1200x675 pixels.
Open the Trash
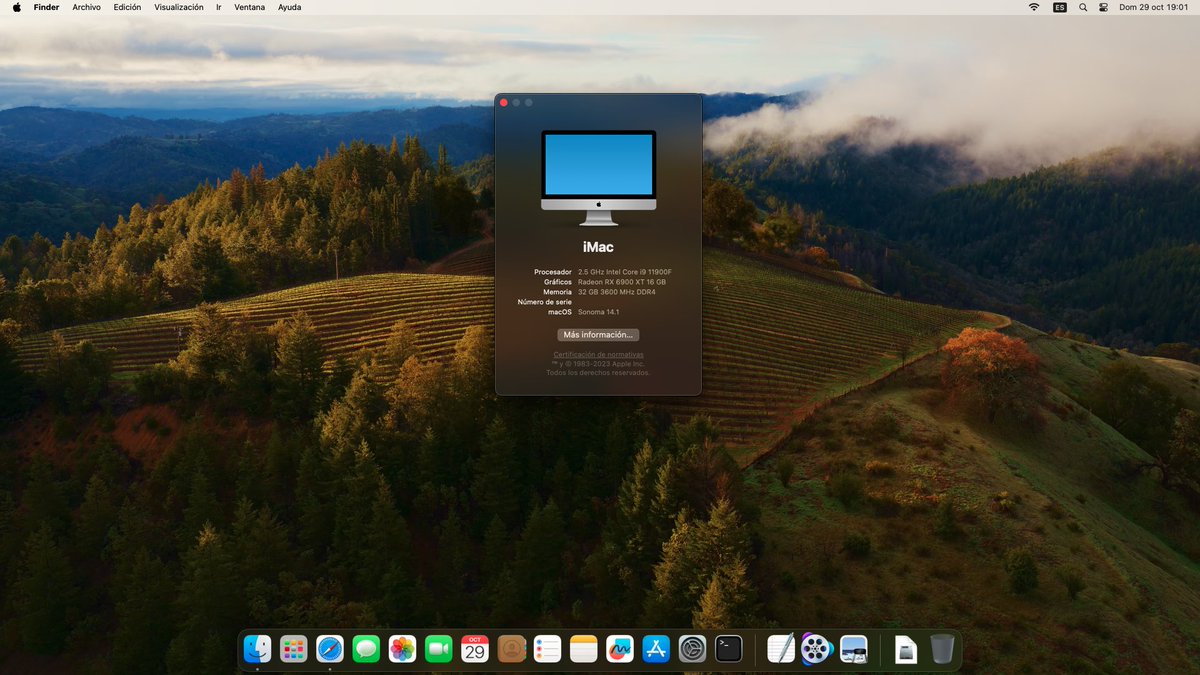tap(941, 649)
